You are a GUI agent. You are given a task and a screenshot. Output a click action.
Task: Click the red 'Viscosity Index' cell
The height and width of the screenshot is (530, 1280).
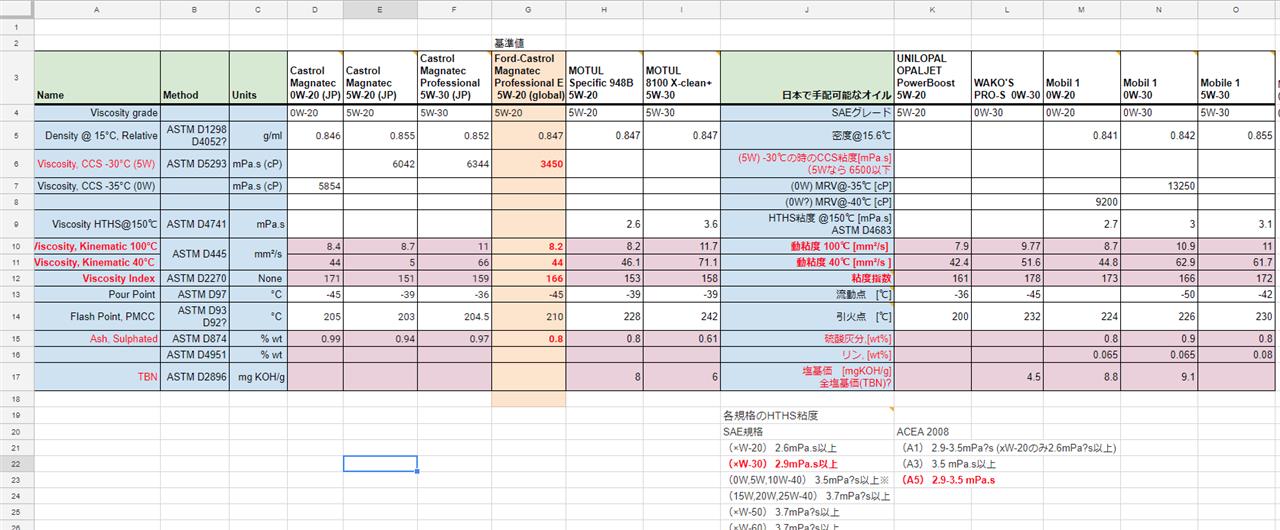97,278
